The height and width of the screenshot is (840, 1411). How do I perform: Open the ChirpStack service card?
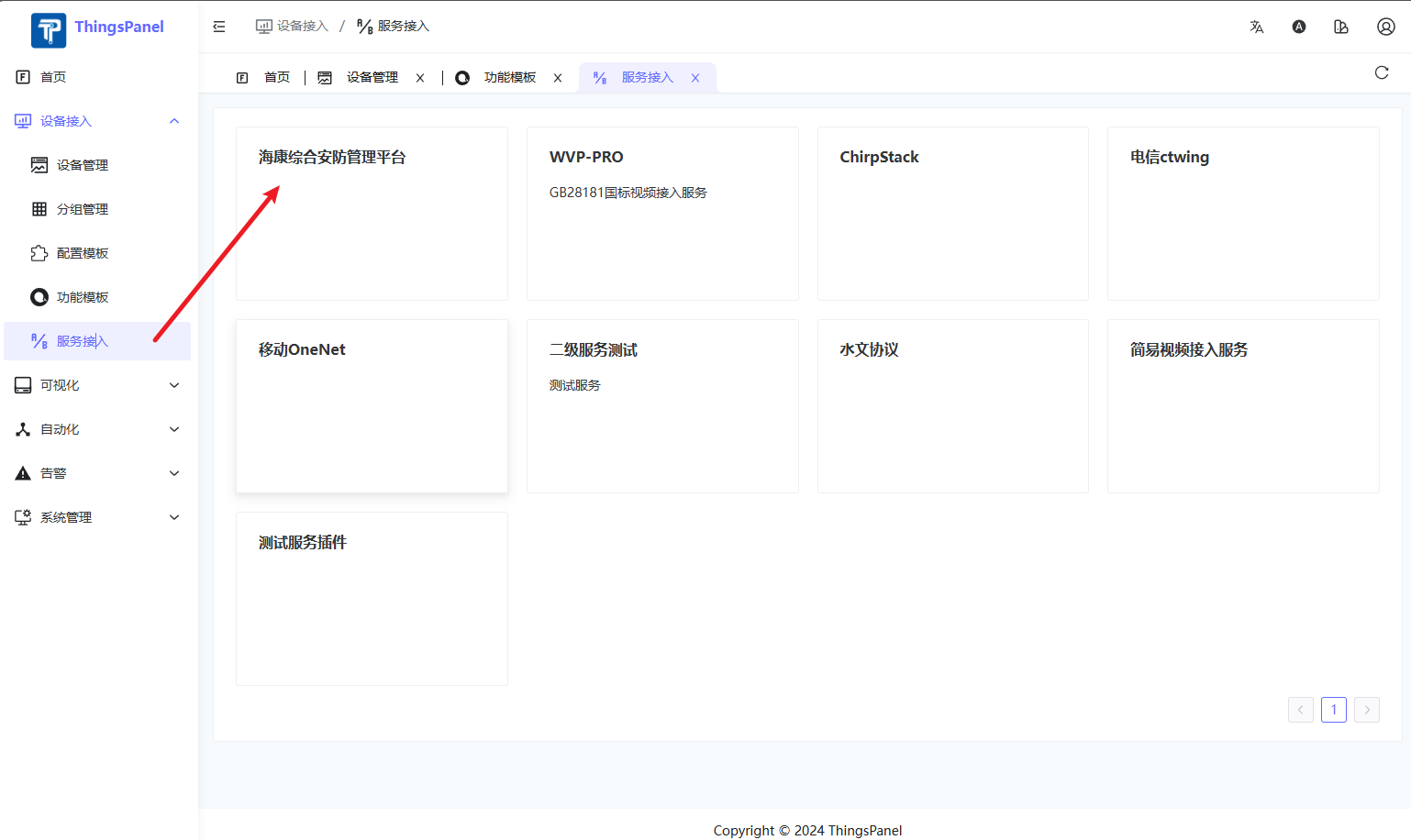pos(952,213)
